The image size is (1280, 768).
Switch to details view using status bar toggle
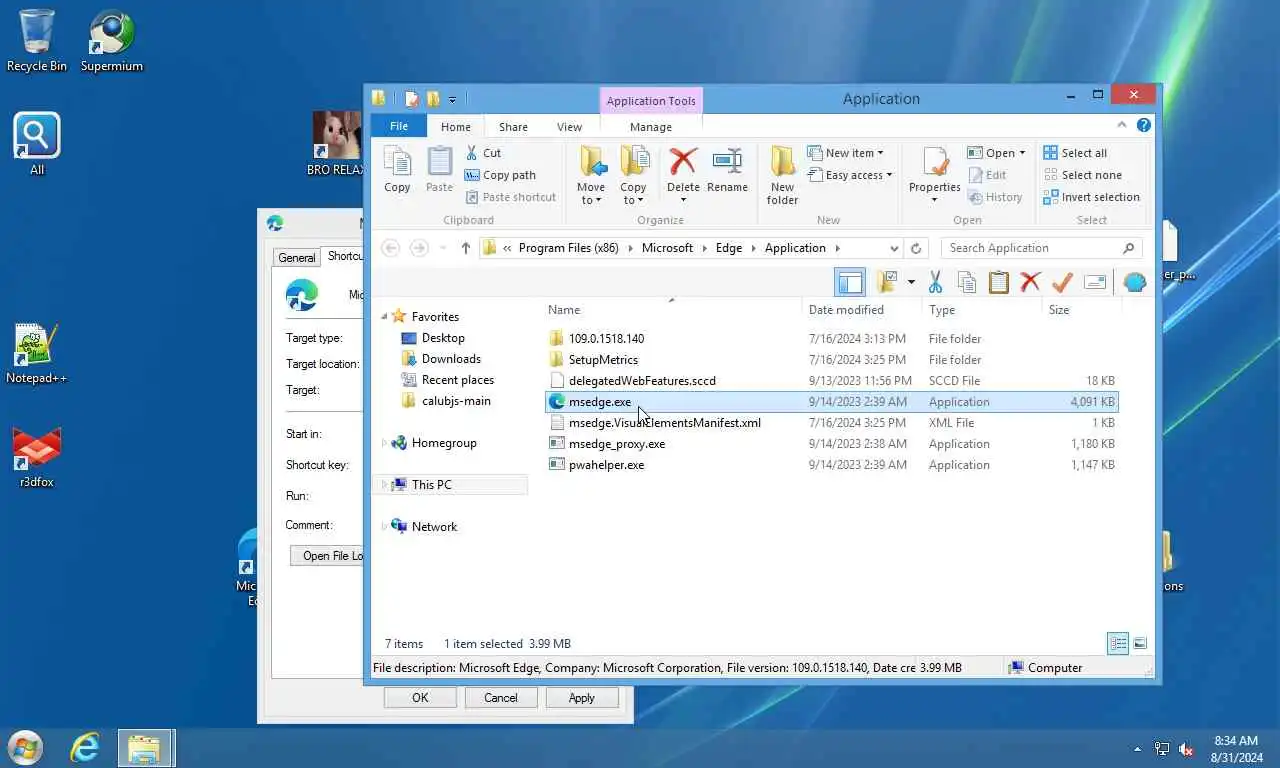click(1118, 643)
